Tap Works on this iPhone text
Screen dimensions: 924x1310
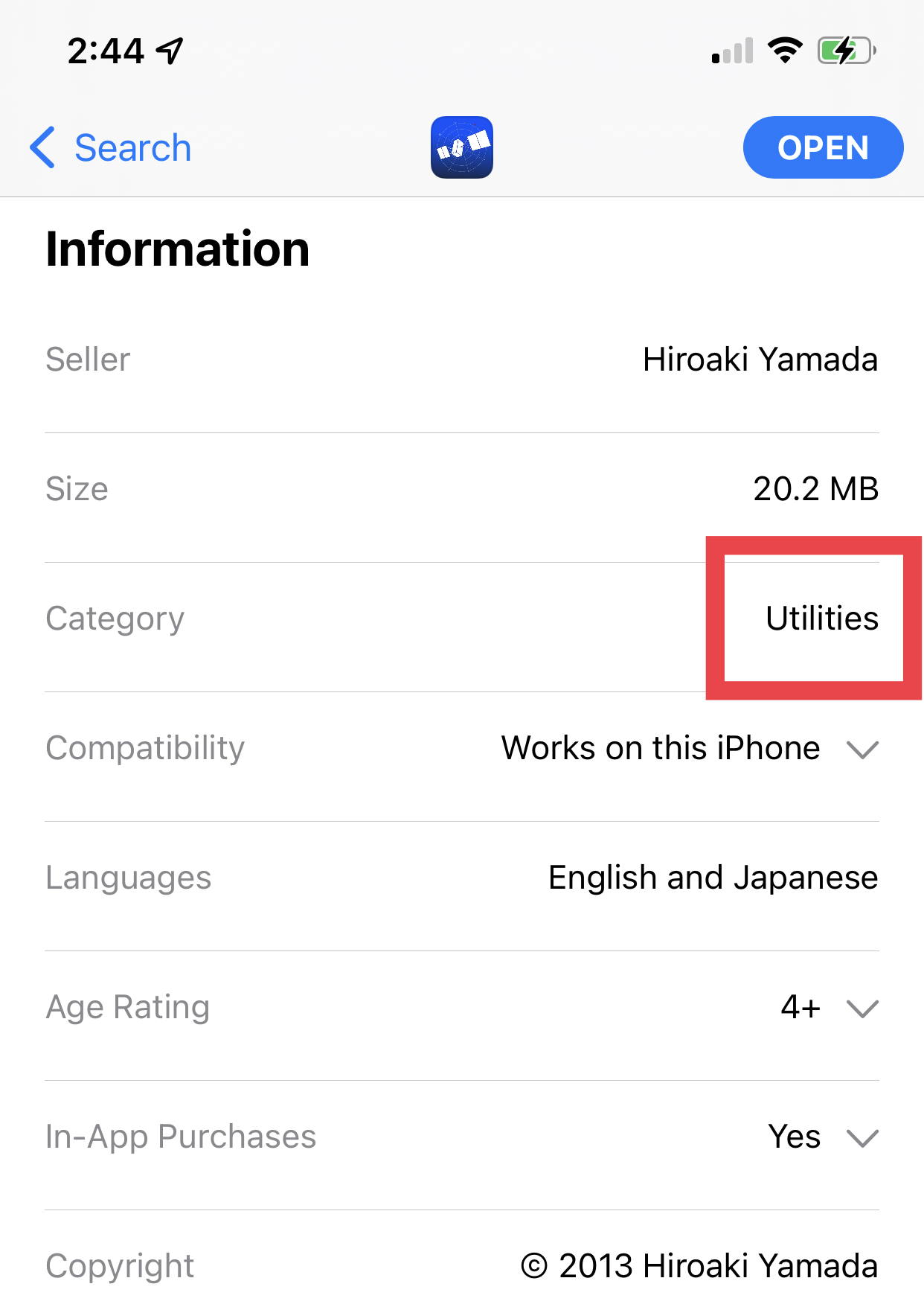click(660, 748)
